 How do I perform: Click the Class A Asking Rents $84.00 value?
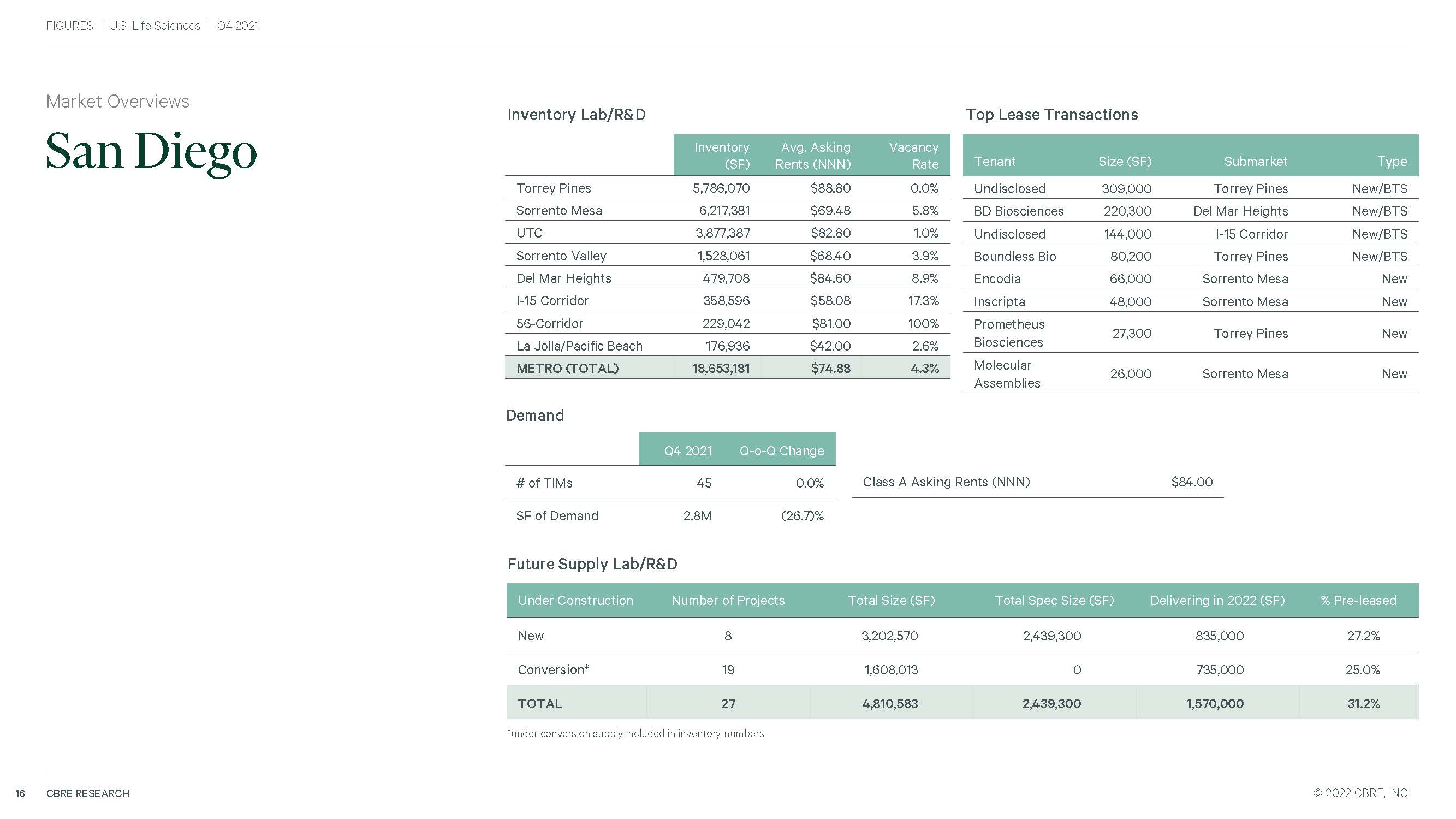coord(1191,482)
